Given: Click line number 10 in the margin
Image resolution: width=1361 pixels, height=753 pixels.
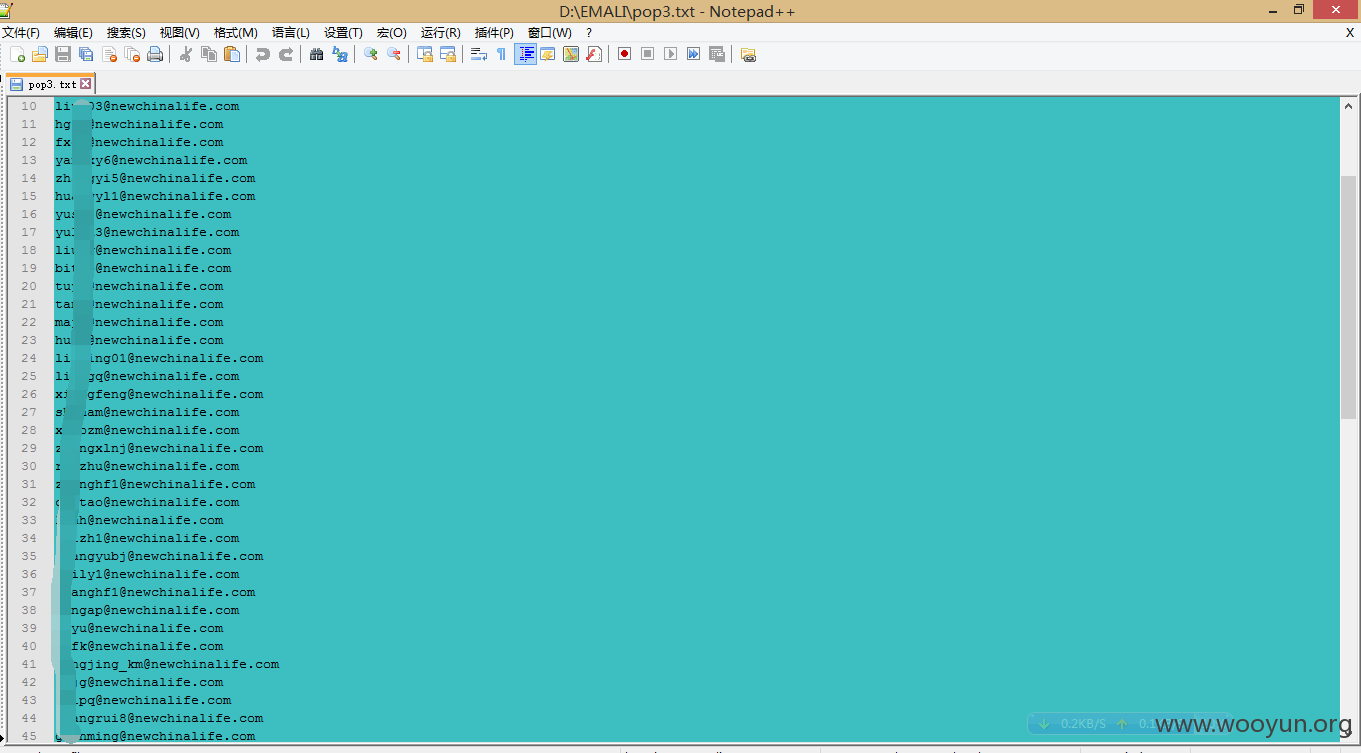Looking at the screenshot, I should coord(29,106).
